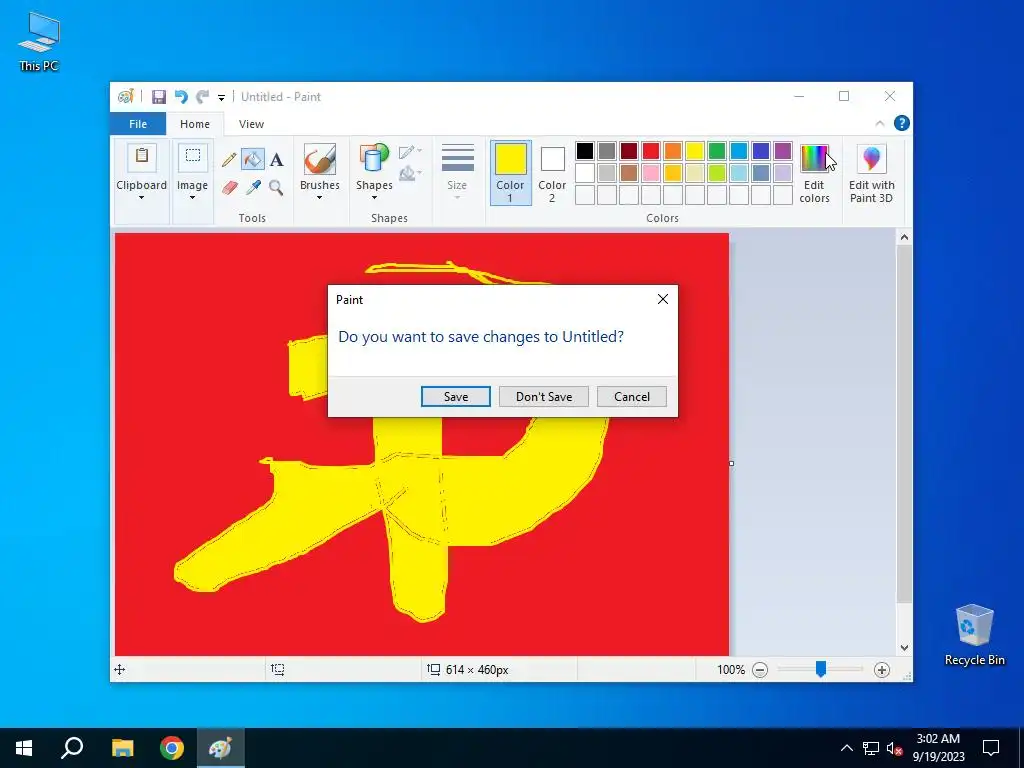Pick the orange color swatch
The width and height of the screenshot is (1024, 768).
673,151
